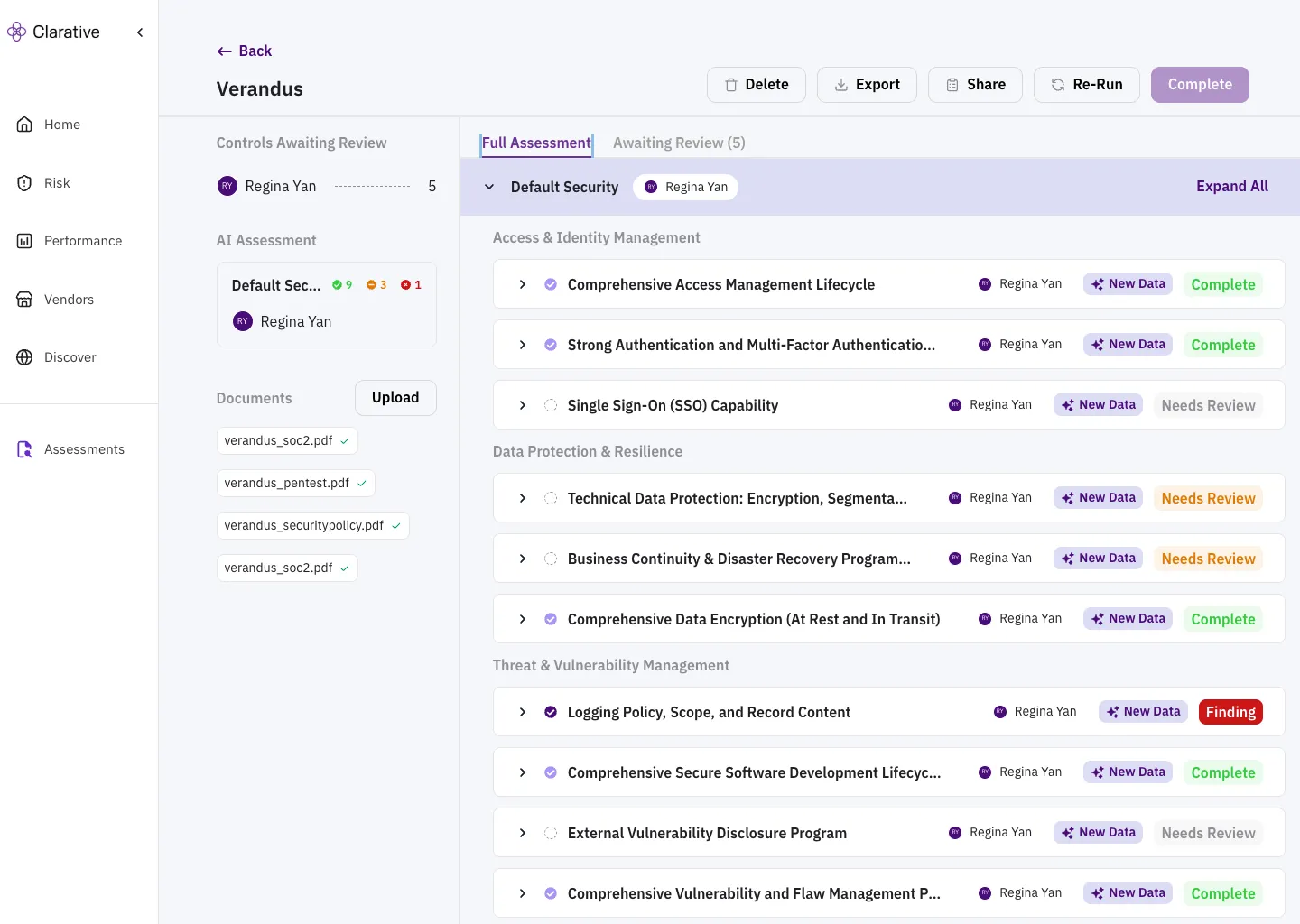The height and width of the screenshot is (924, 1300).
Task: Click the Vendors storefront icon
Action: (x=24, y=300)
